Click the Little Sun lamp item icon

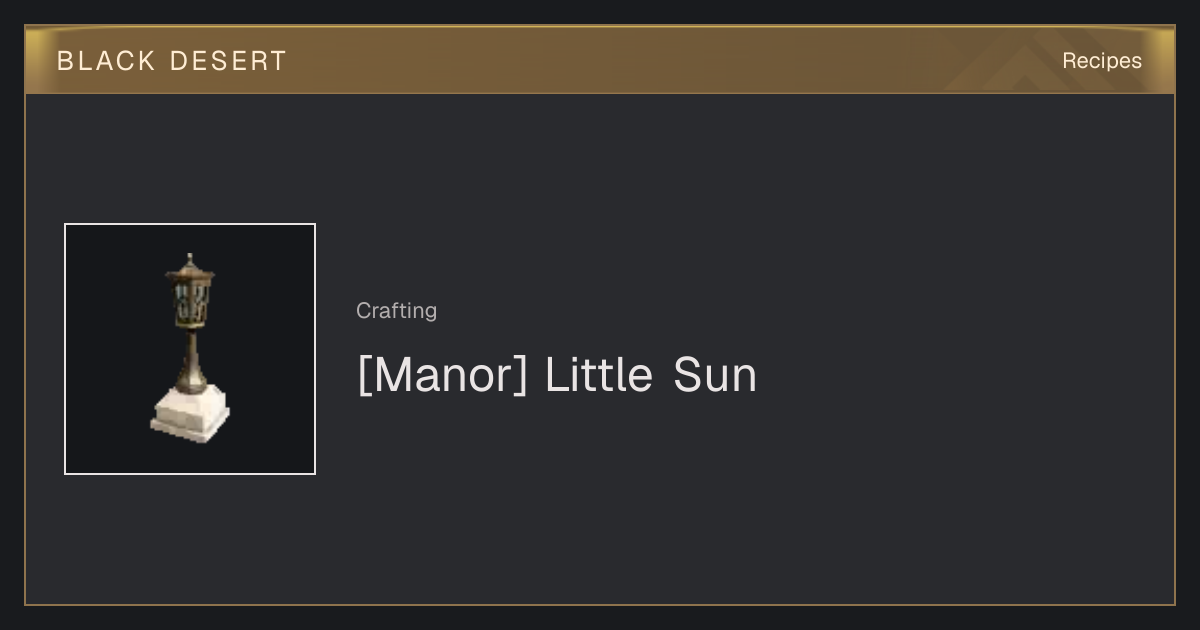point(190,349)
